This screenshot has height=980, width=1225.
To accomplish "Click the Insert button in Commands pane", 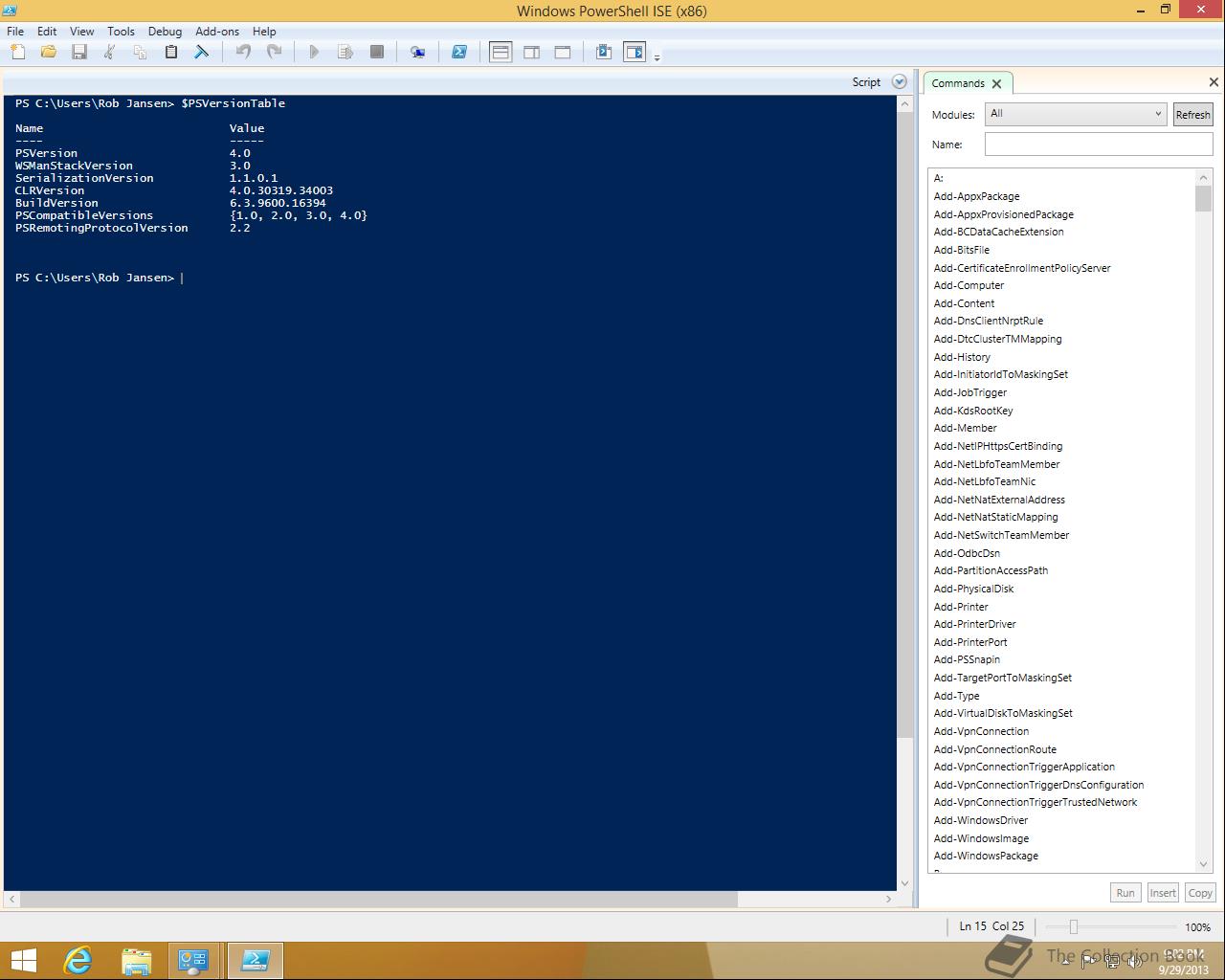I will pyautogui.click(x=1163, y=892).
